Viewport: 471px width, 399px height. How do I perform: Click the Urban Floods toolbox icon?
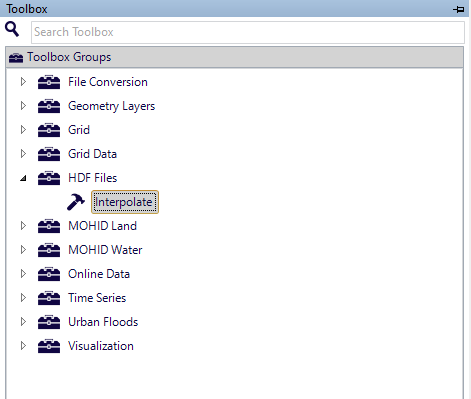pos(49,322)
